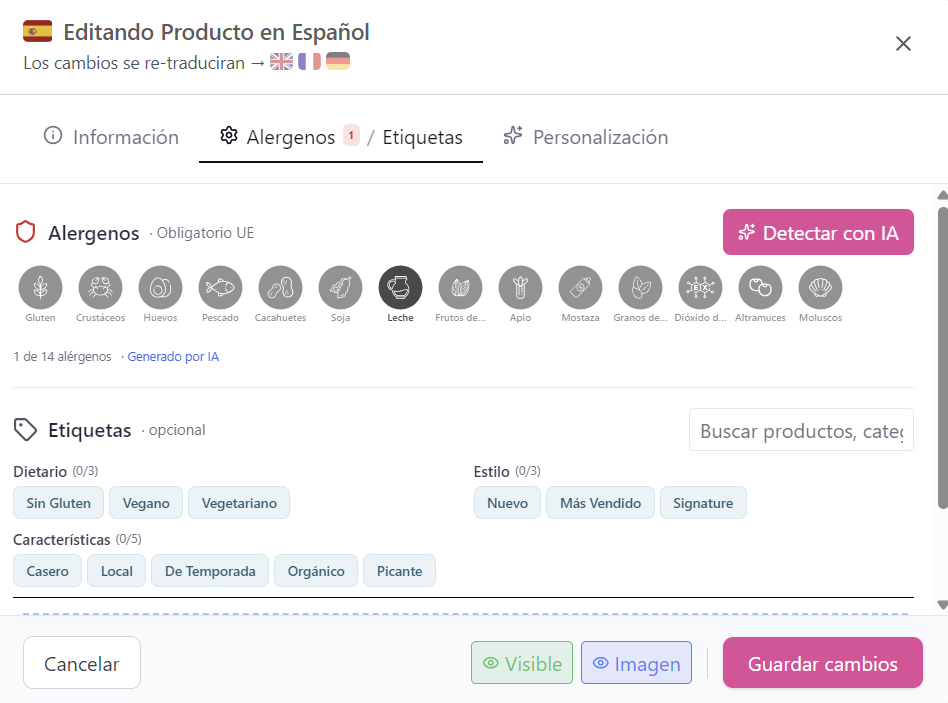This screenshot has height=703, width=948.
Task: Enable the Vegano dietary tag
Action: [x=145, y=502]
